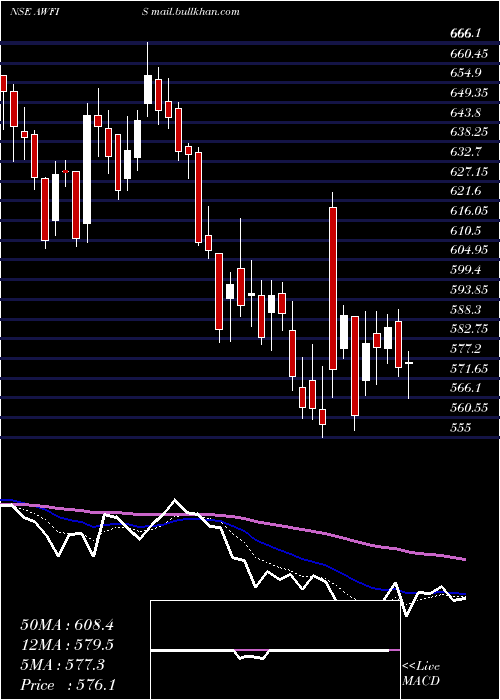Click the 604.95 price axis label
Viewport: 500px width, 700px height.
point(469,250)
